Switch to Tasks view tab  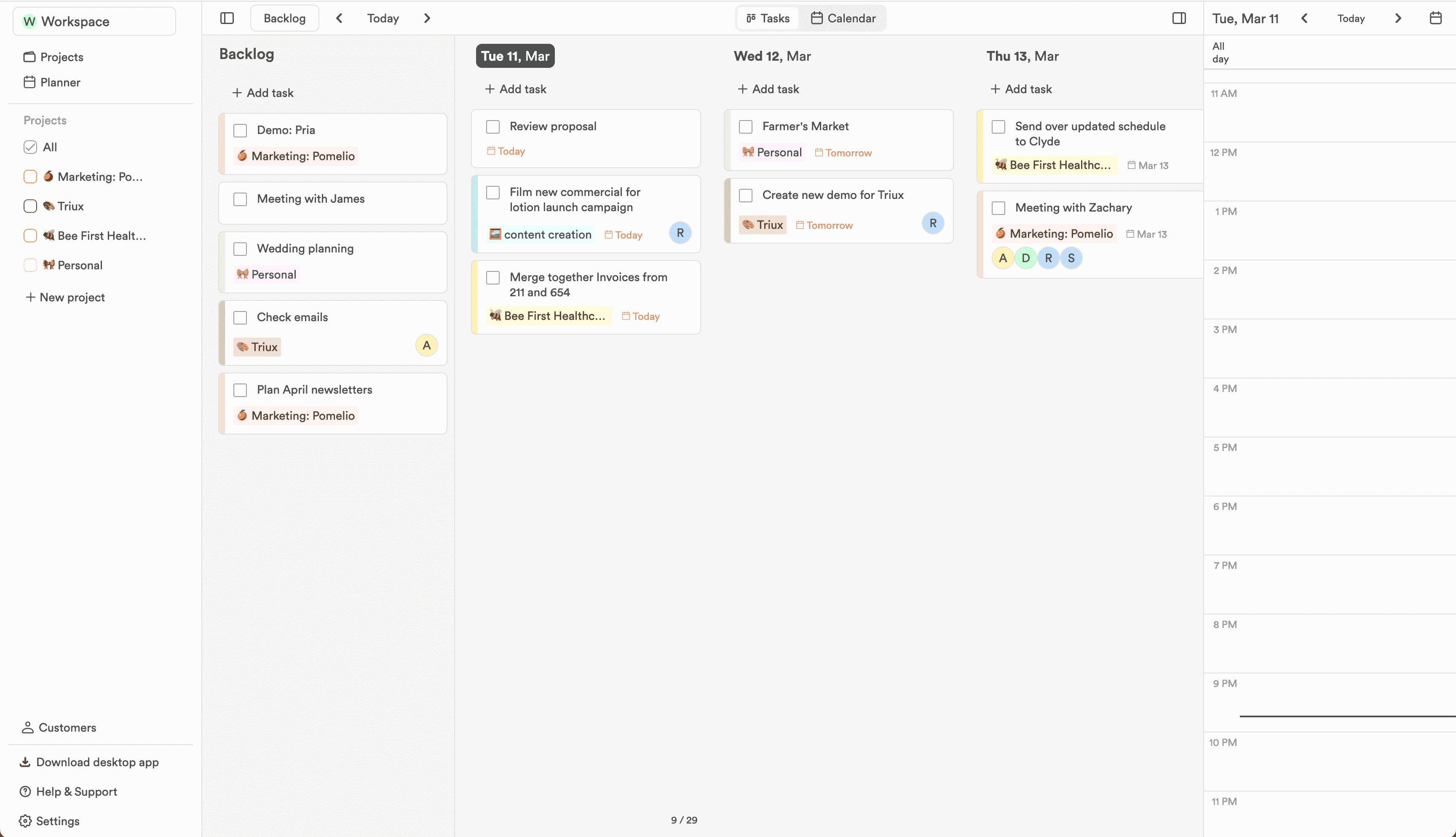768,19
